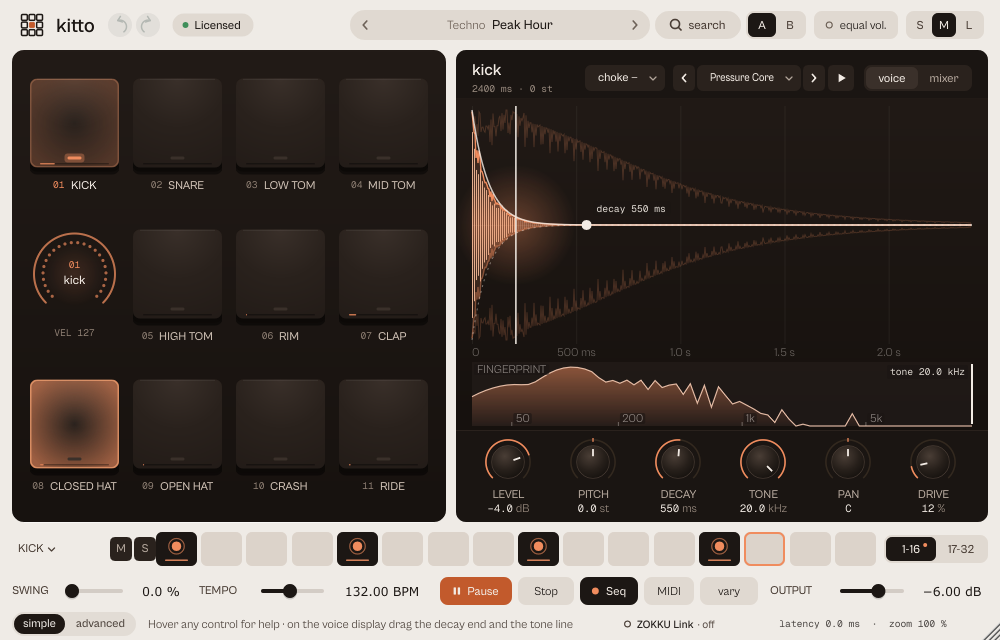Preview the Pressure Core sample
Viewport: 1000px width, 640px height.
click(x=841, y=78)
